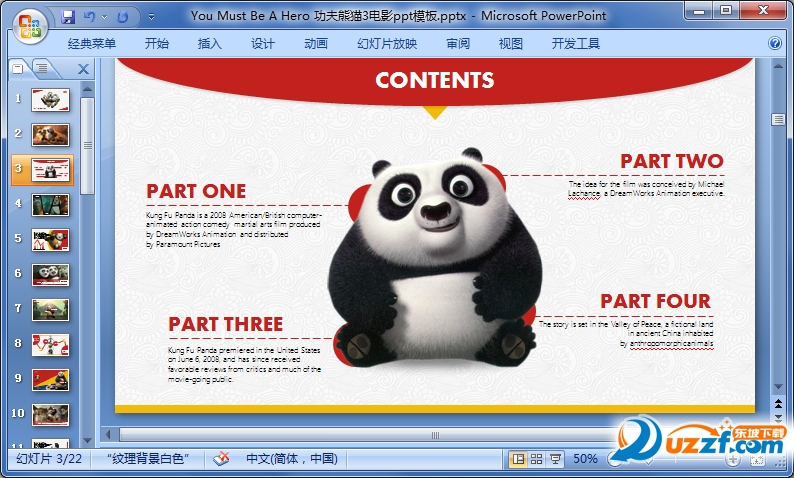794x478 pixels.
Task: Click the PART FOUR heading
Action: tap(655, 301)
